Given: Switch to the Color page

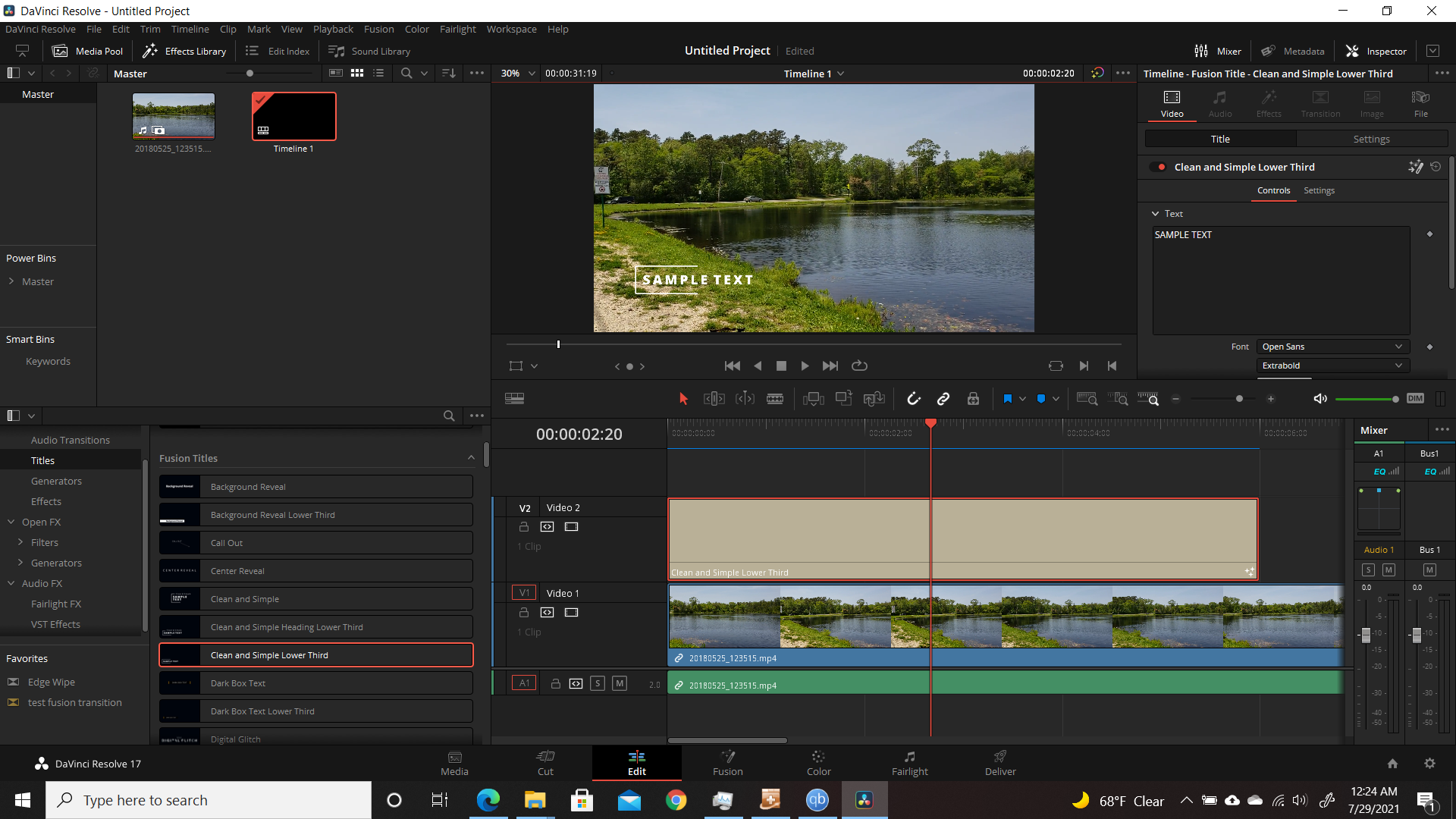Looking at the screenshot, I should 818,763.
